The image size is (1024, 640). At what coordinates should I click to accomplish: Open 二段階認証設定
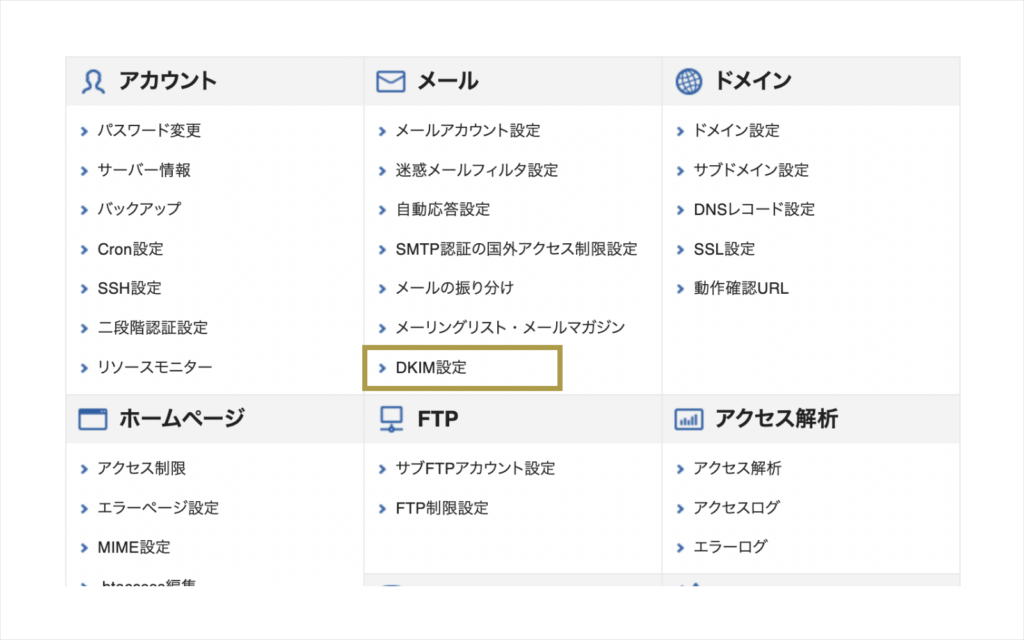coord(152,328)
